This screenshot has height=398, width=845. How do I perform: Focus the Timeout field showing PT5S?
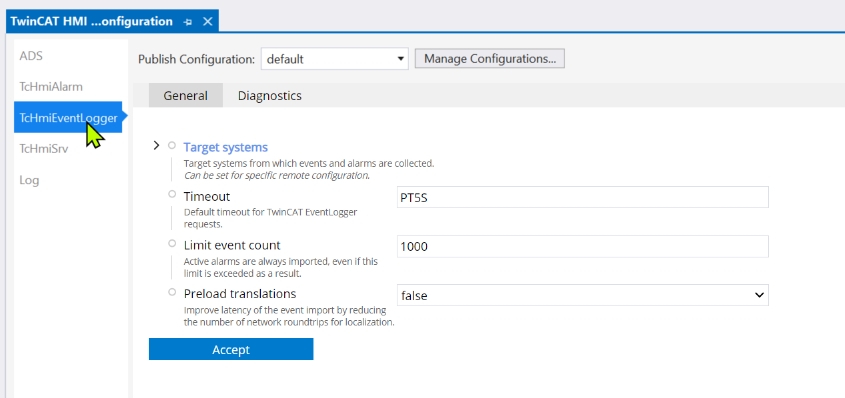click(583, 197)
